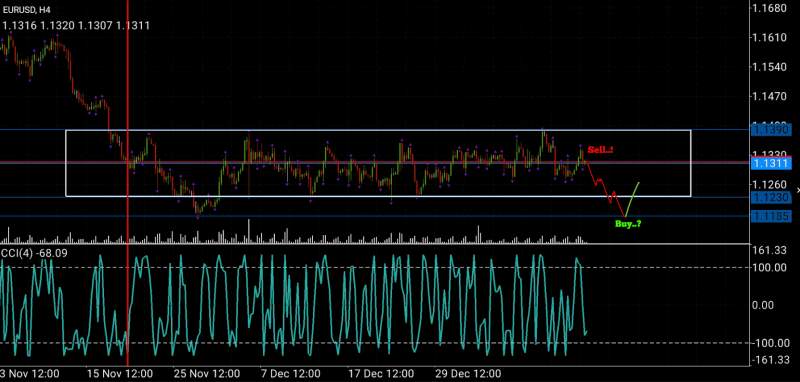The image size is (800, 382).
Task: Click the 7 Dec 12:00 time label
Action: click(290, 374)
